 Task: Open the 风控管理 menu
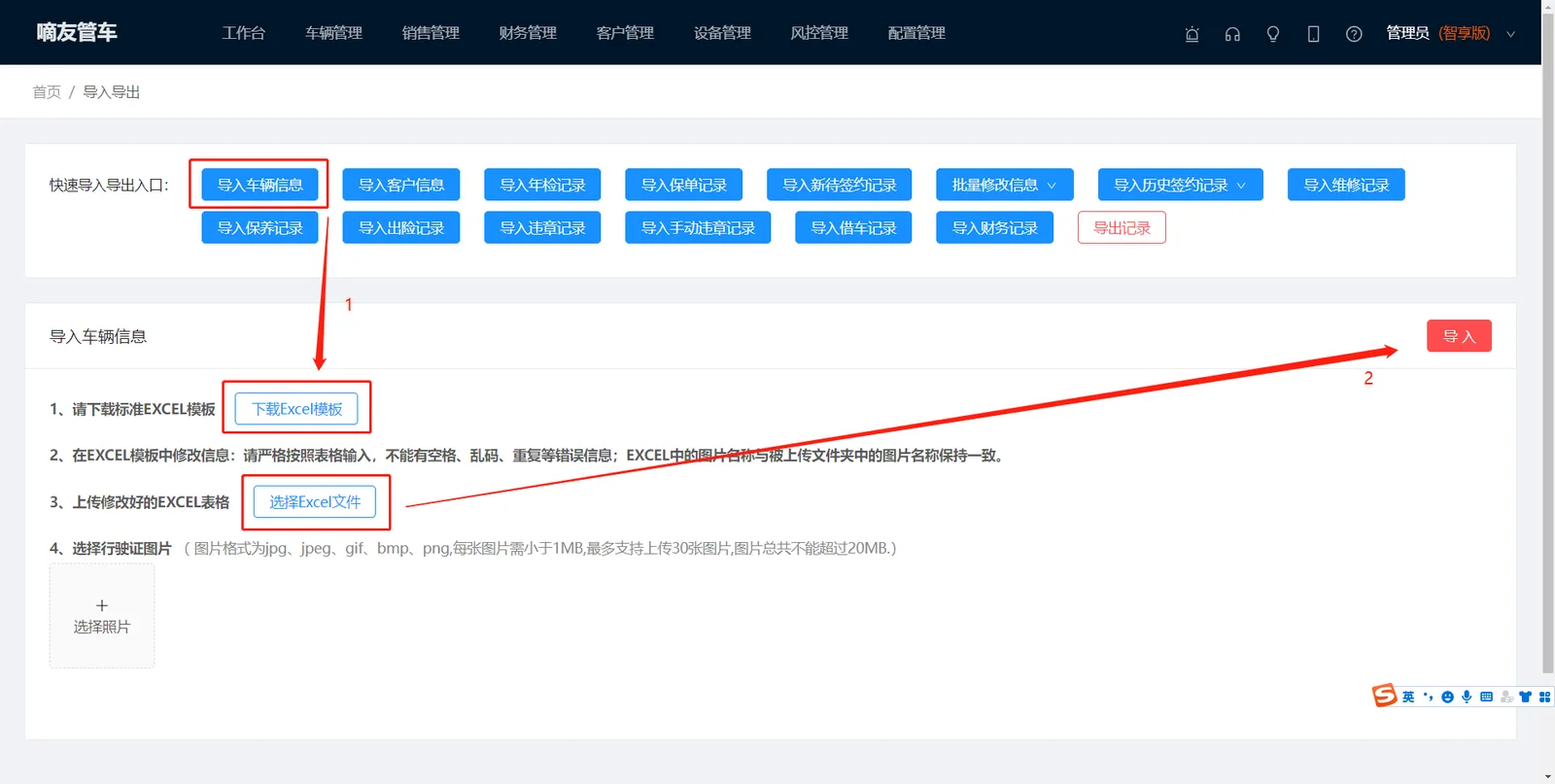pos(819,33)
